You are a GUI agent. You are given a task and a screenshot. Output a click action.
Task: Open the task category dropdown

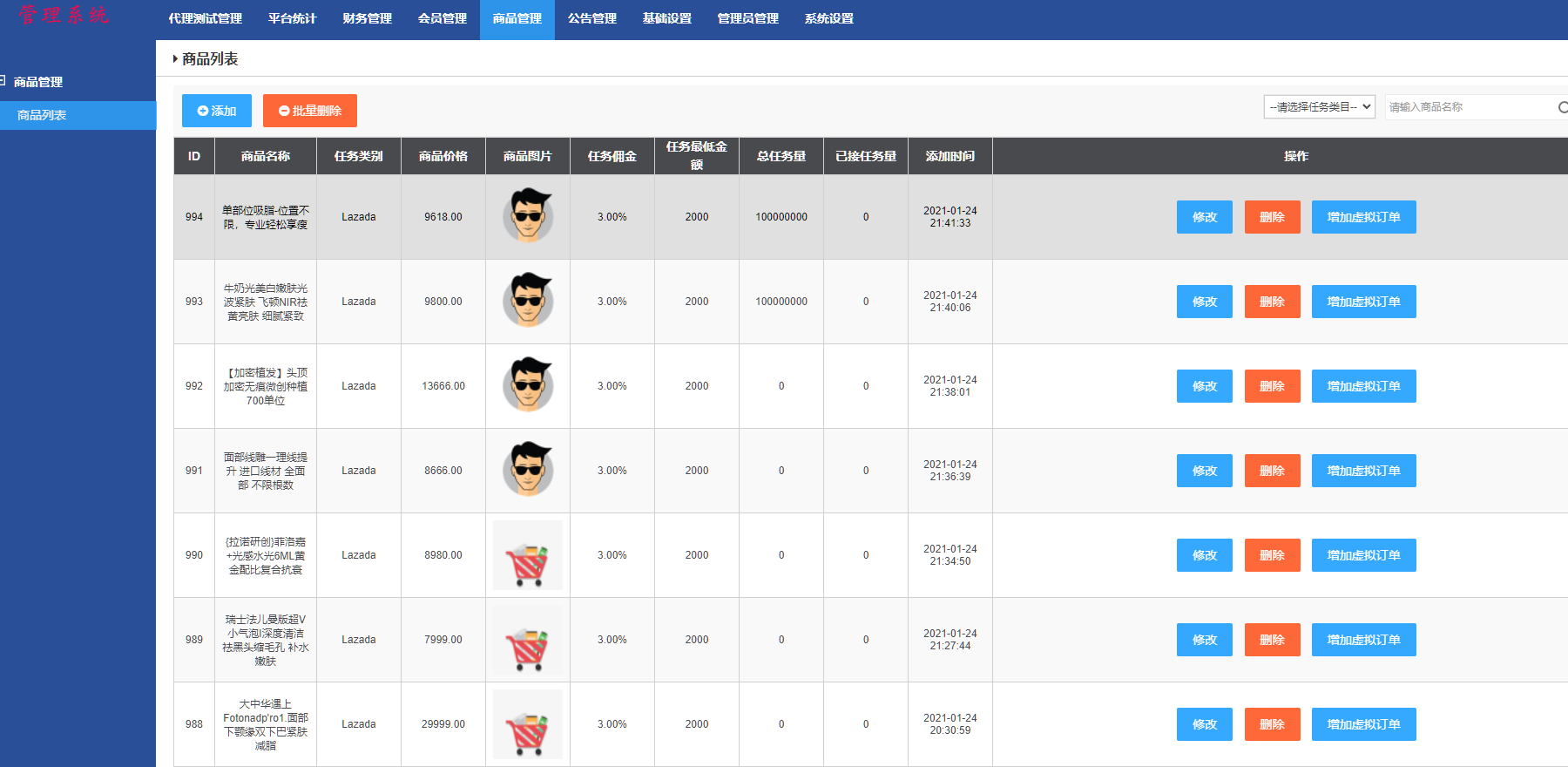(1319, 107)
